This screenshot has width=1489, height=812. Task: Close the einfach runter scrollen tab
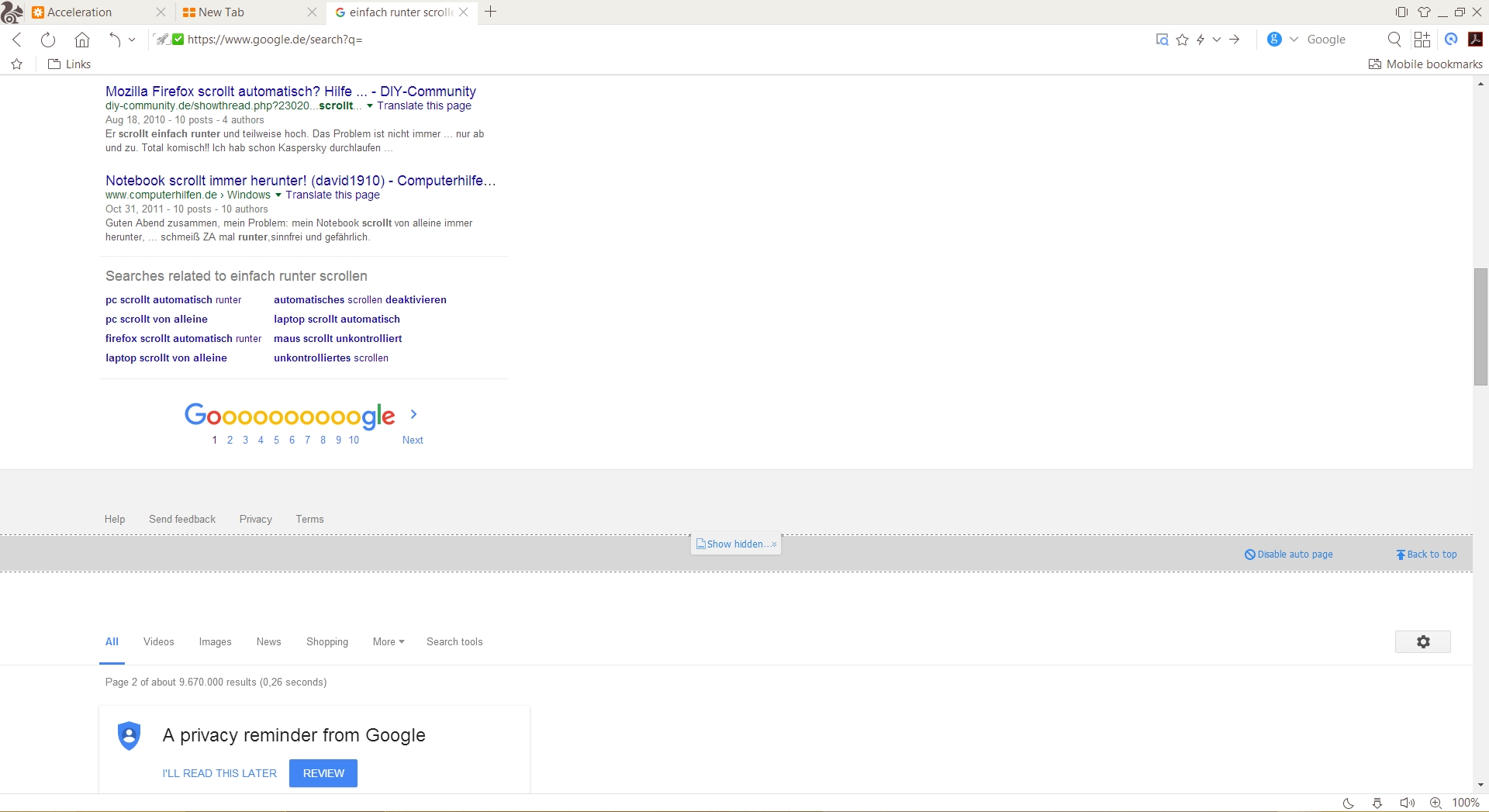[464, 12]
